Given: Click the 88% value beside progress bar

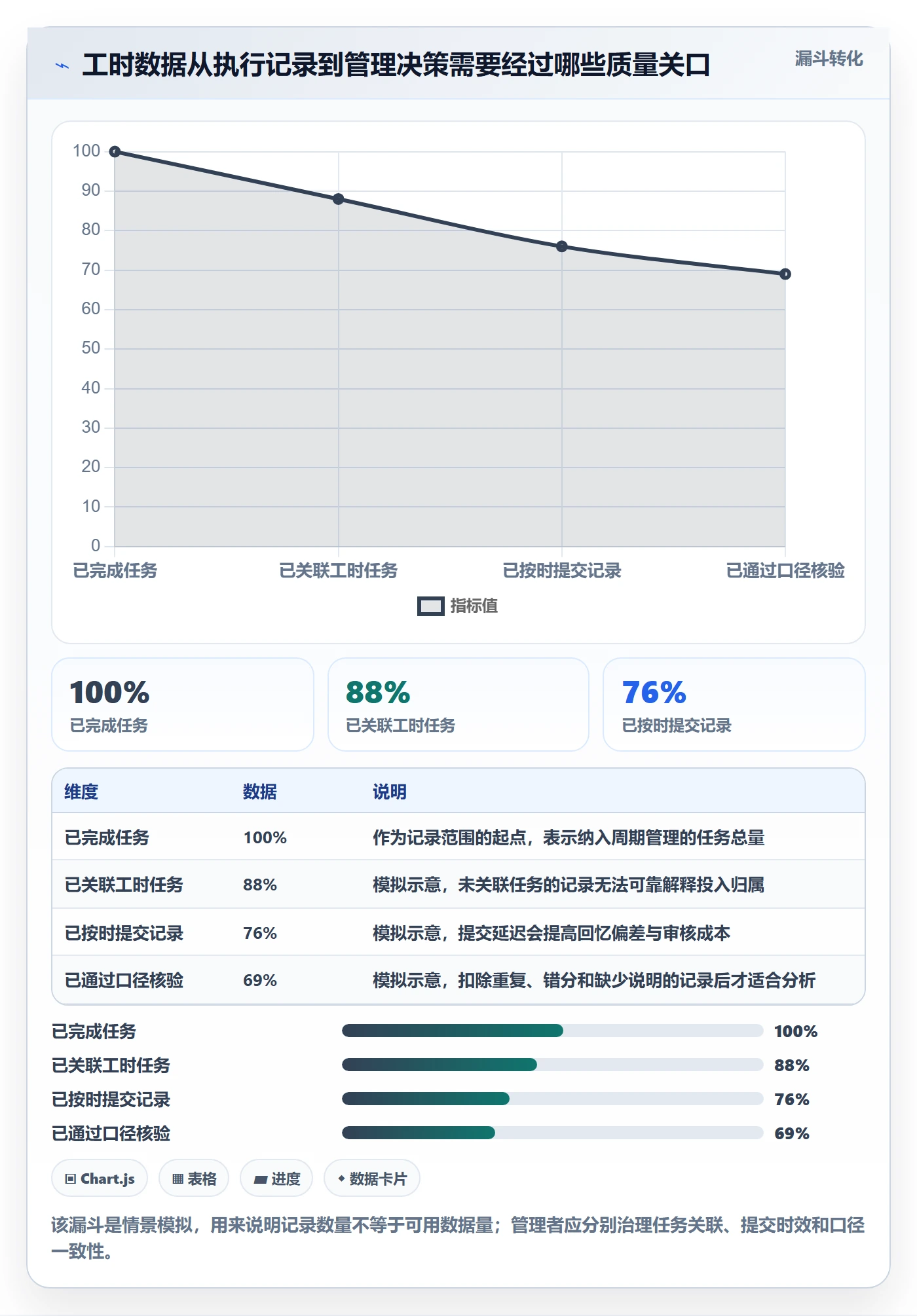Looking at the screenshot, I should (x=792, y=1065).
